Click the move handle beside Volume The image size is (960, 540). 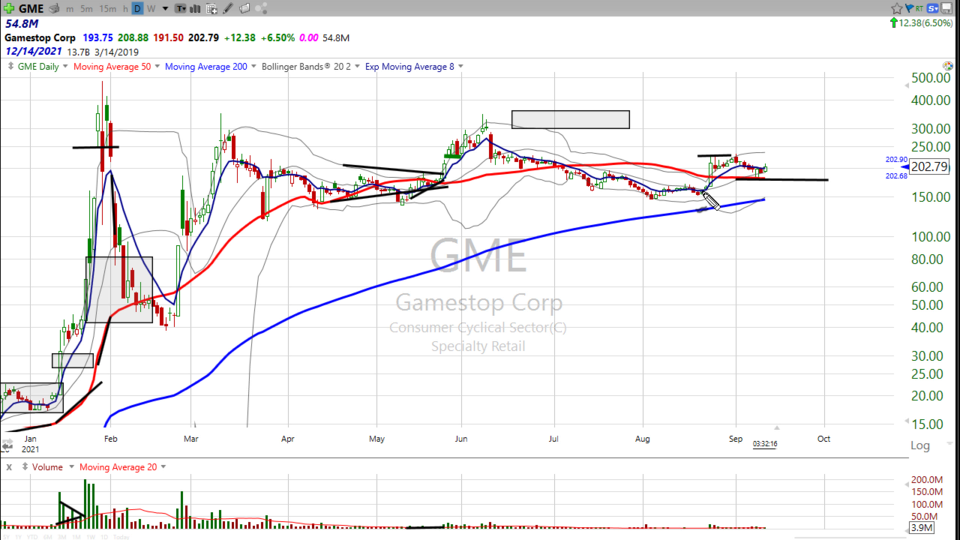[25, 467]
